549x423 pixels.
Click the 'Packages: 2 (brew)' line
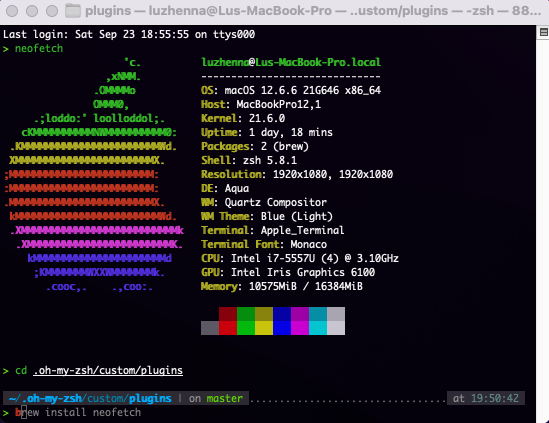coord(255,146)
